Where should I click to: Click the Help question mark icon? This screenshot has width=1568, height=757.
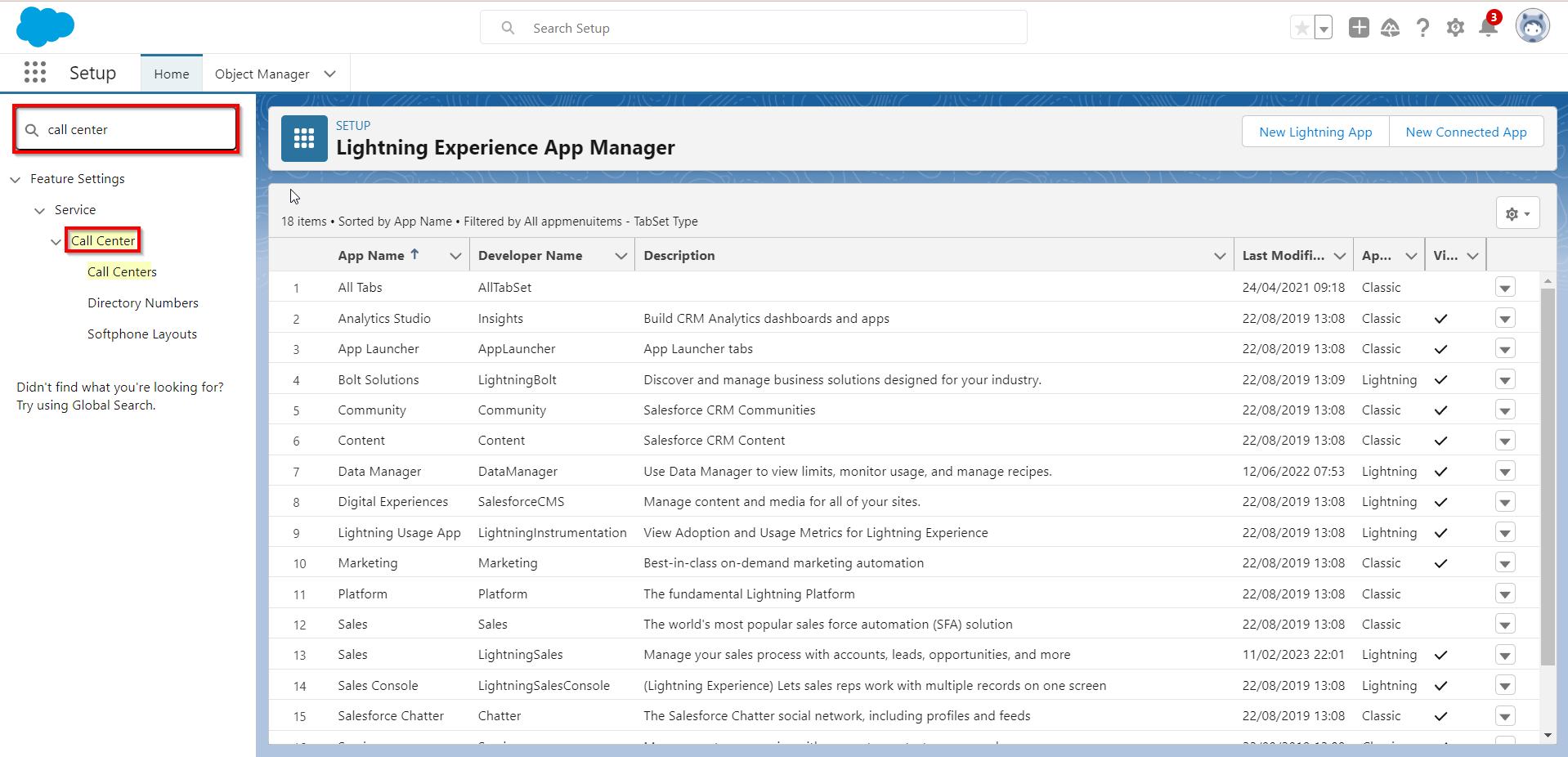(x=1422, y=28)
